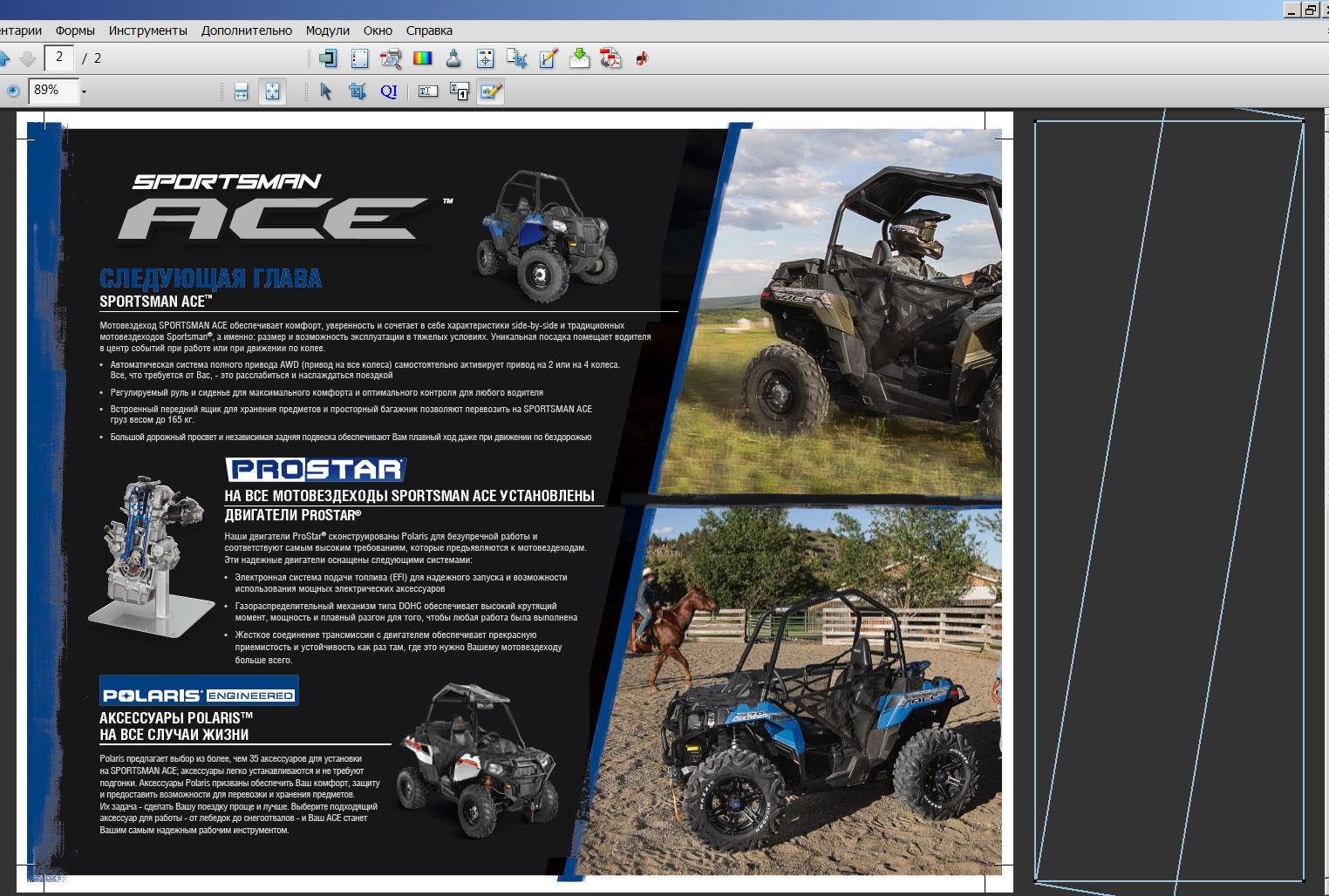Viewport: 1329px width, 896px height.
Task: Click the zoom in plus button
Action: [x=13, y=91]
